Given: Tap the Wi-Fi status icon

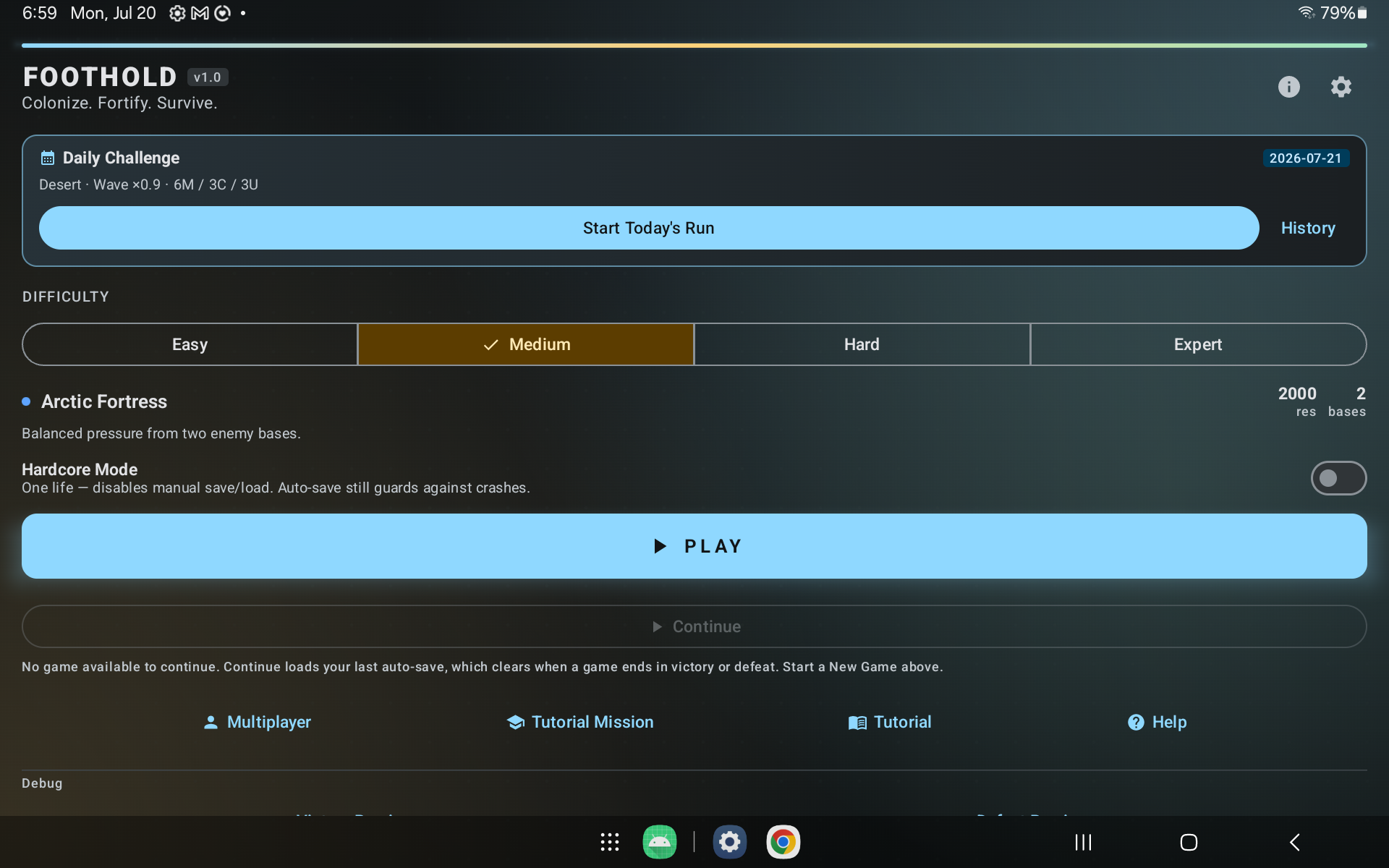Looking at the screenshot, I should tap(1307, 12).
